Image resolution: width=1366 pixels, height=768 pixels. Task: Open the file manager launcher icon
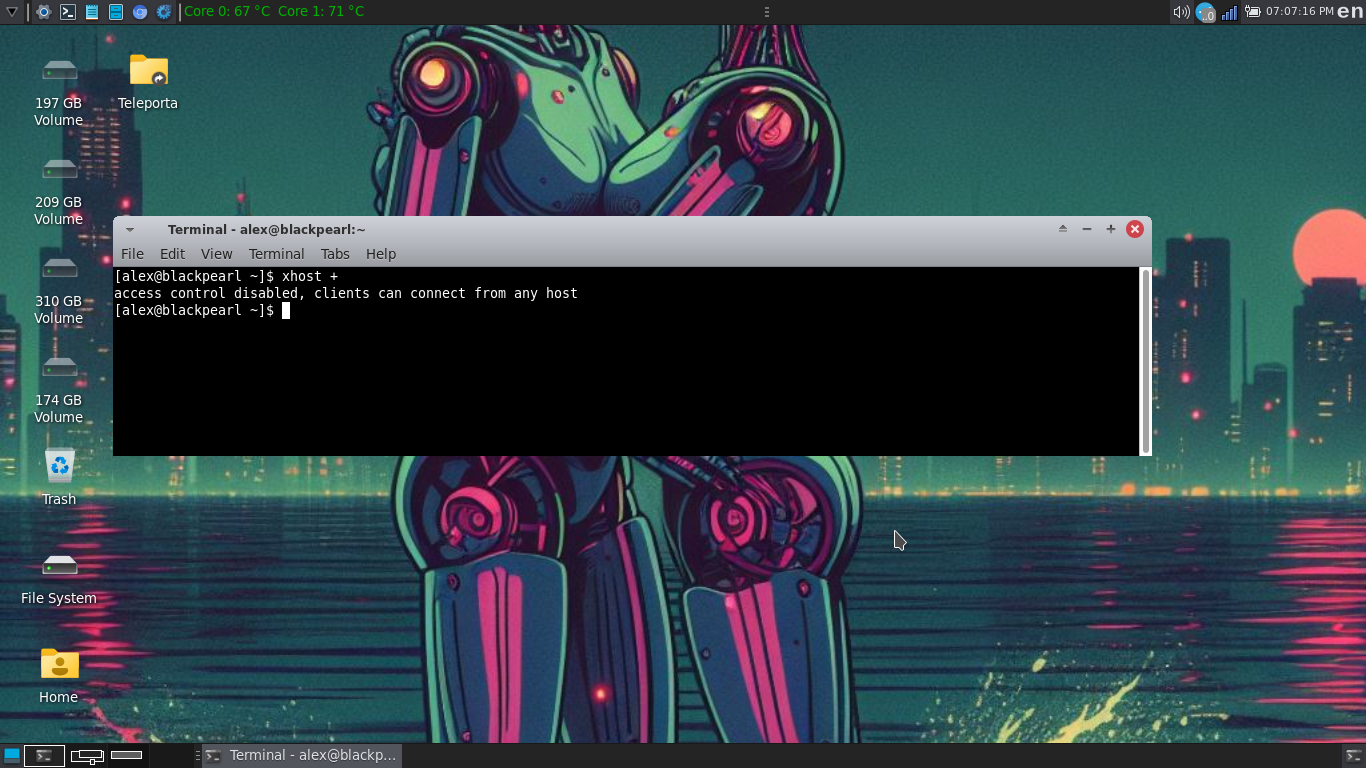(x=116, y=12)
